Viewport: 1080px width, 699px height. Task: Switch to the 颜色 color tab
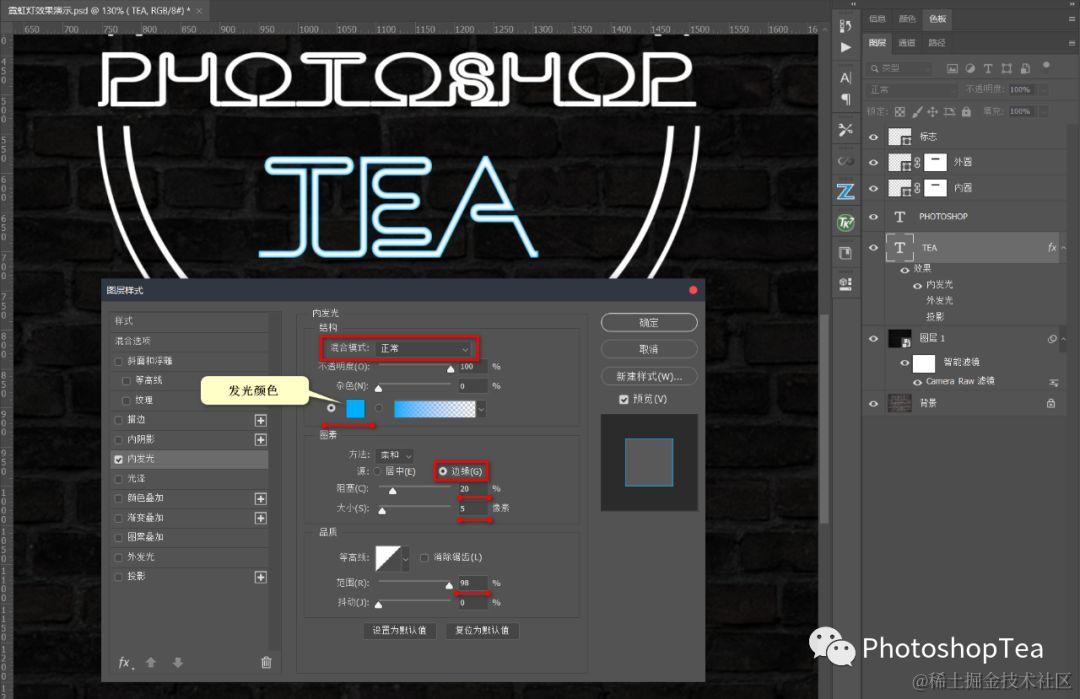coord(907,19)
